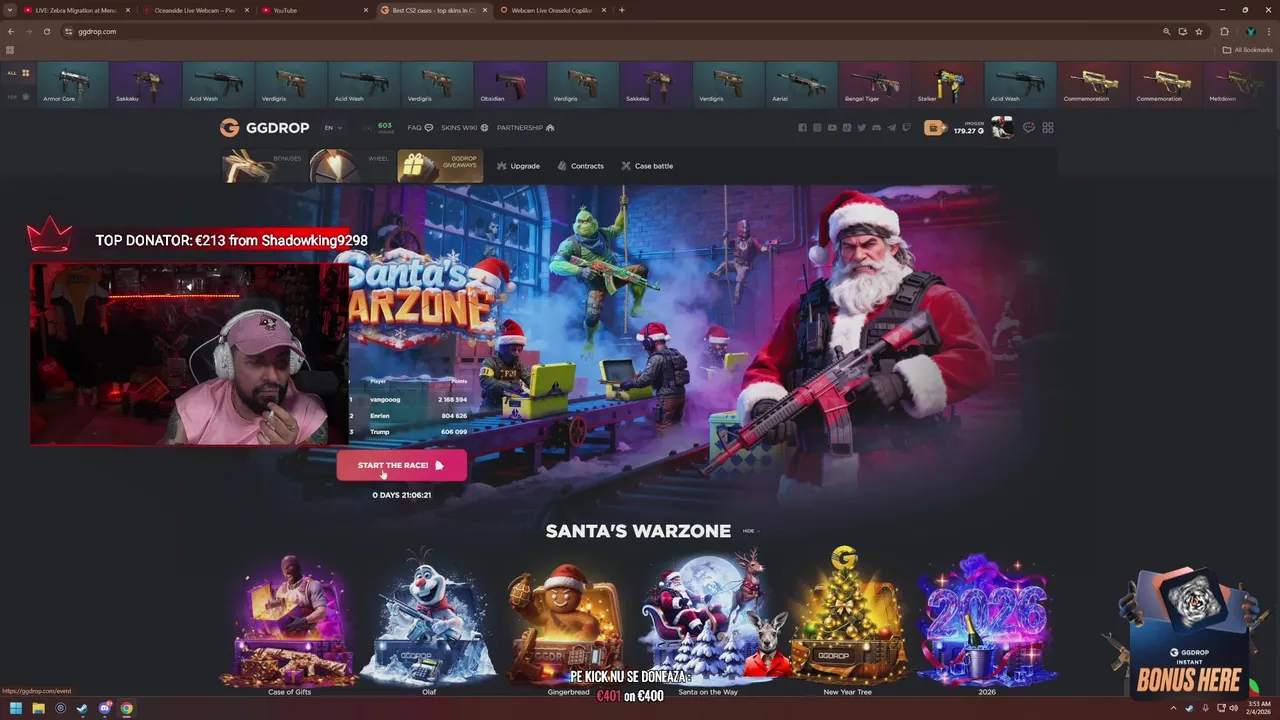Screen dimensions: 1280x720
Task: Open Chrome from the taskbar
Action: point(126,708)
